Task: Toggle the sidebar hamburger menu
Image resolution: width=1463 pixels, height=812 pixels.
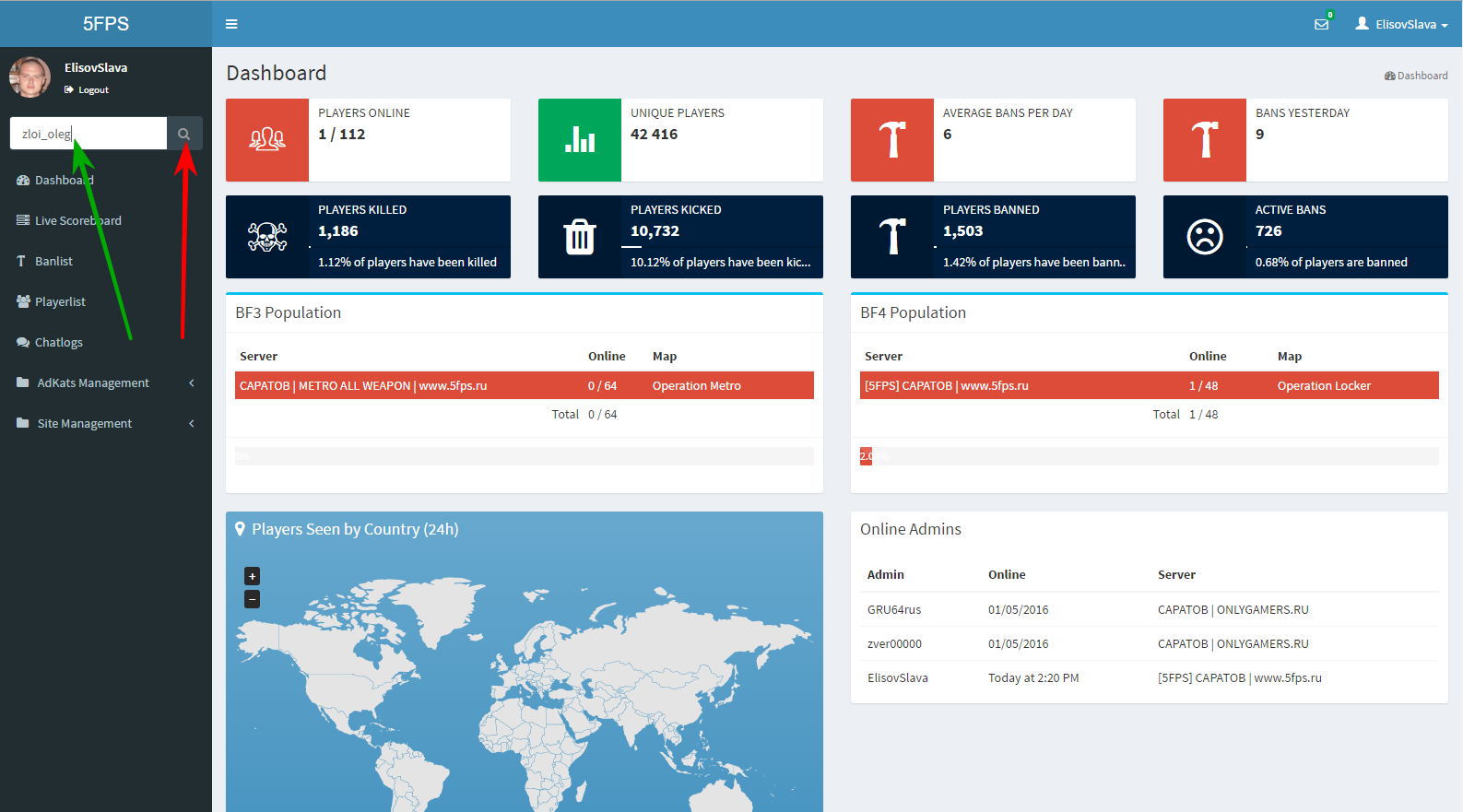Action: pos(231,24)
